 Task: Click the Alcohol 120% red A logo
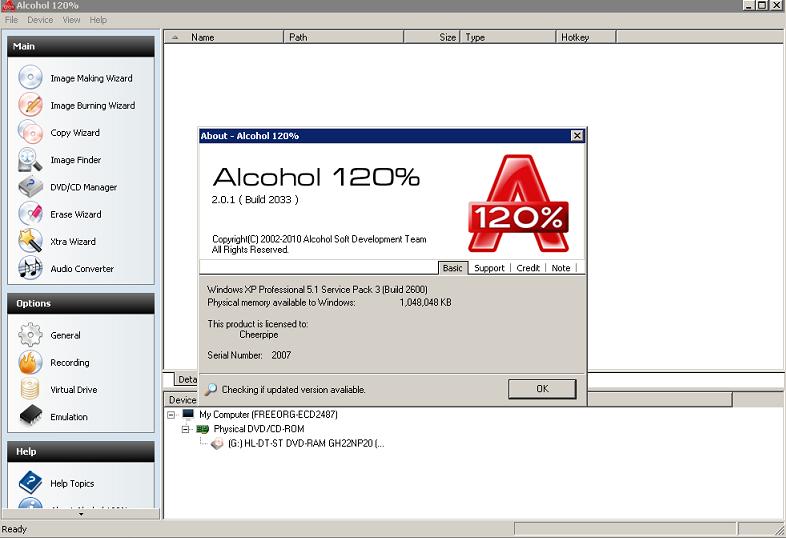tap(518, 203)
